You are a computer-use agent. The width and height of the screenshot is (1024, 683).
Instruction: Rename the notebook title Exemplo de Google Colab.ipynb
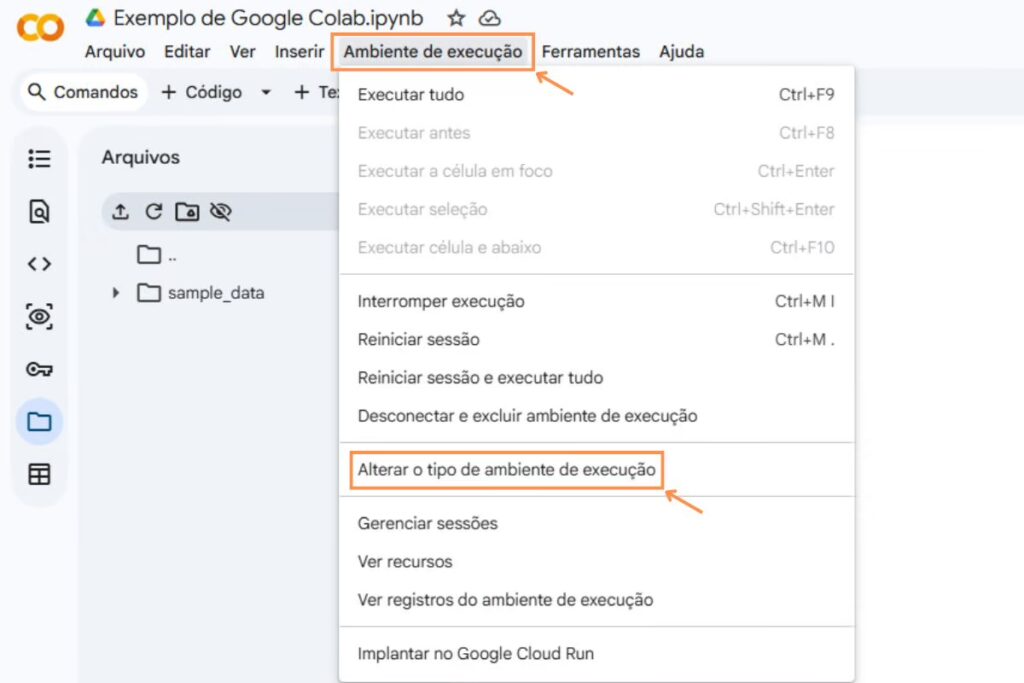click(x=268, y=17)
